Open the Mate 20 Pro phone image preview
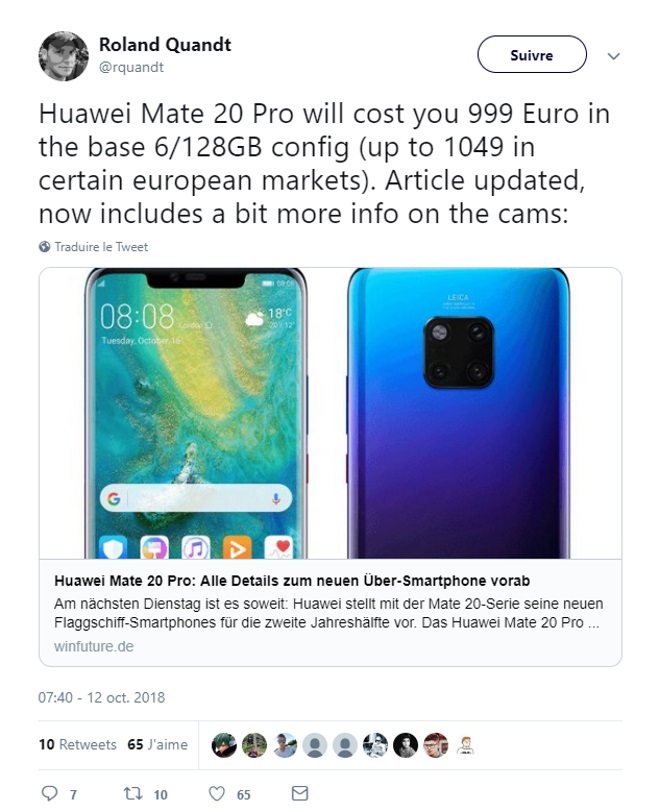This screenshot has height=812, width=660. (x=330, y=413)
